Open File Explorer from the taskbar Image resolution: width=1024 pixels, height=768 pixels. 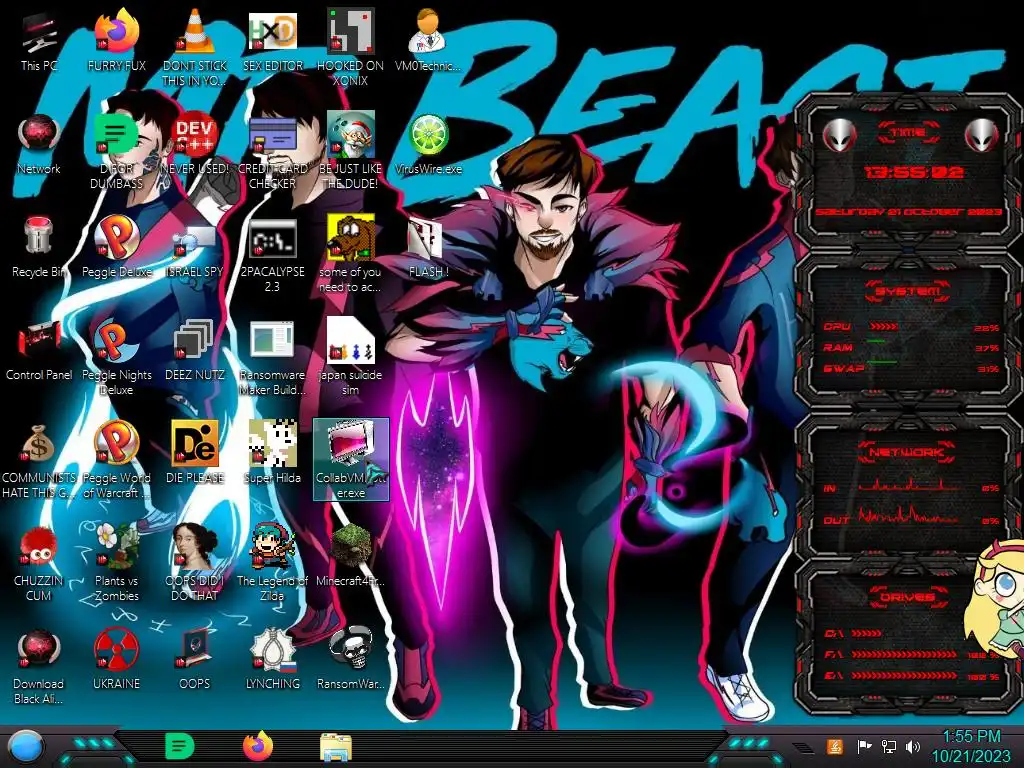point(336,747)
